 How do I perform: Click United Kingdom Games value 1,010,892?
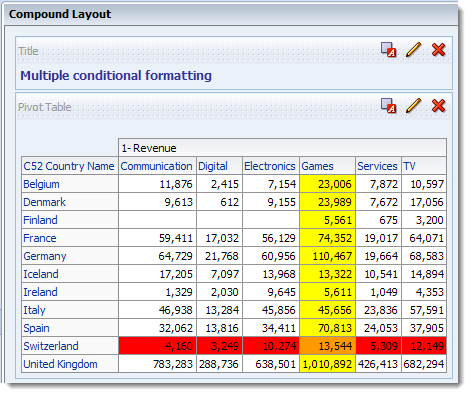coord(327,364)
